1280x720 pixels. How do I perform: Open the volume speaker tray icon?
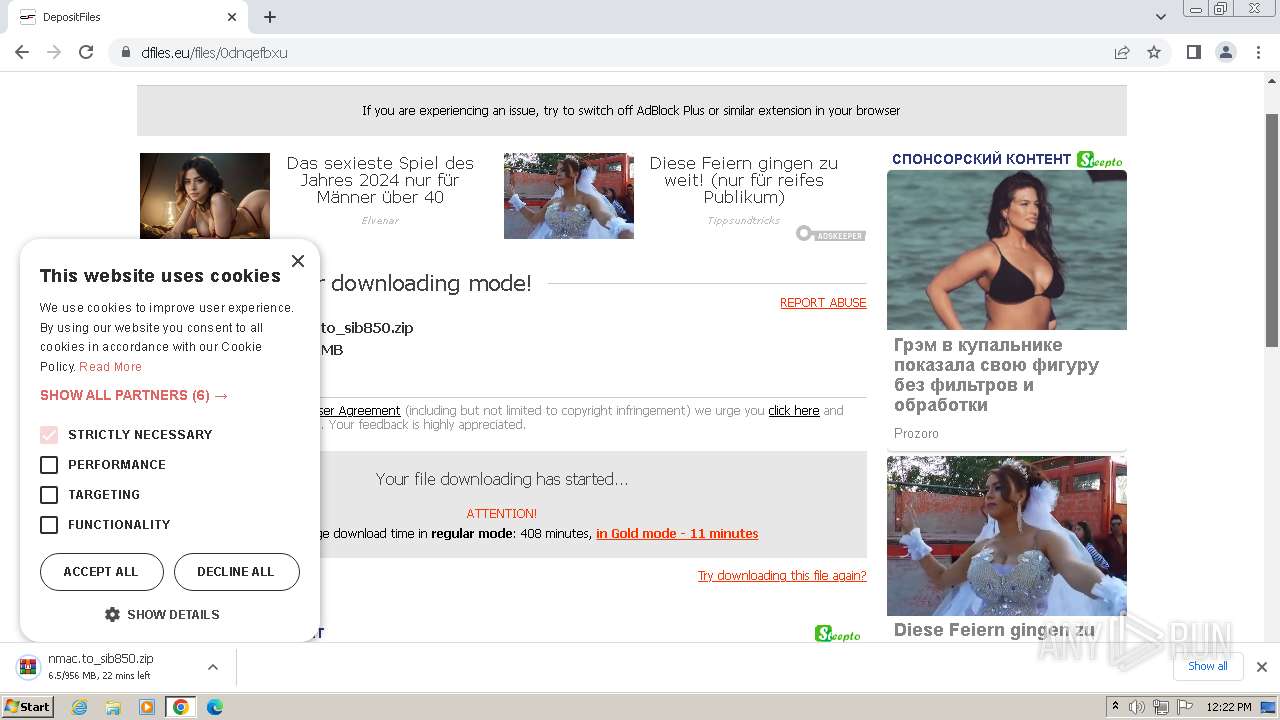tap(1137, 707)
